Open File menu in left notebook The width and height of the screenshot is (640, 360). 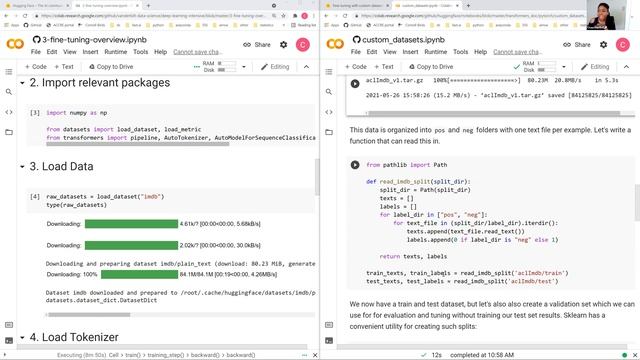click(x=36, y=52)
